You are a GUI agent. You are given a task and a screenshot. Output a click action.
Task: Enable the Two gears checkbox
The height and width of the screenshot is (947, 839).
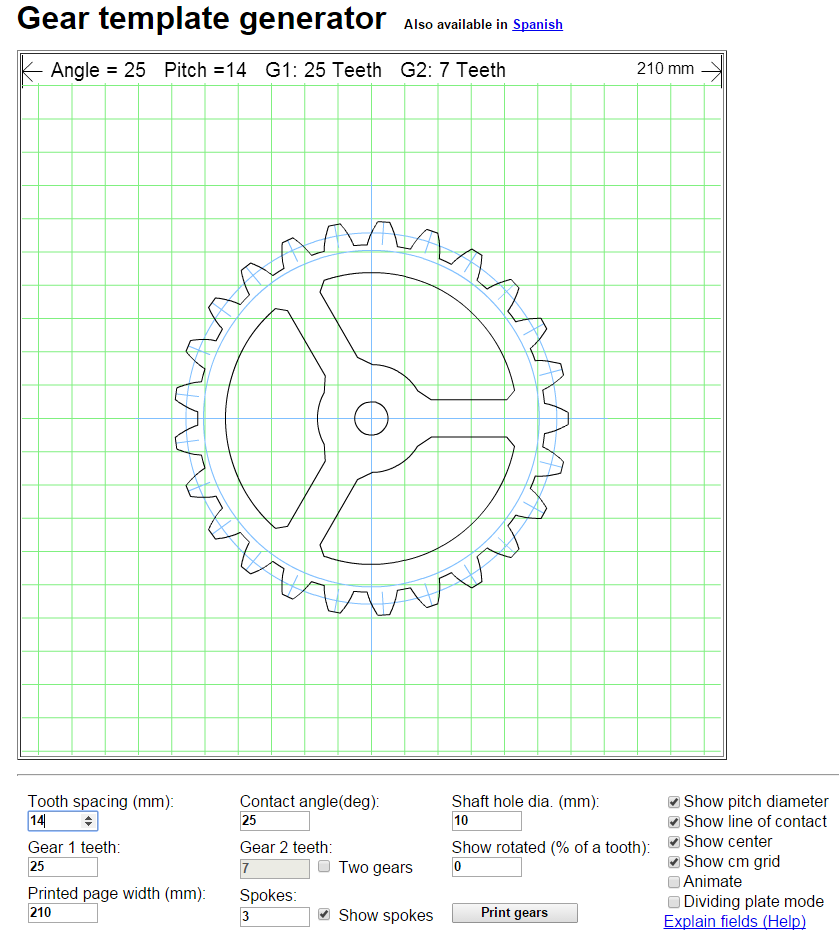[x=324, y=867]
